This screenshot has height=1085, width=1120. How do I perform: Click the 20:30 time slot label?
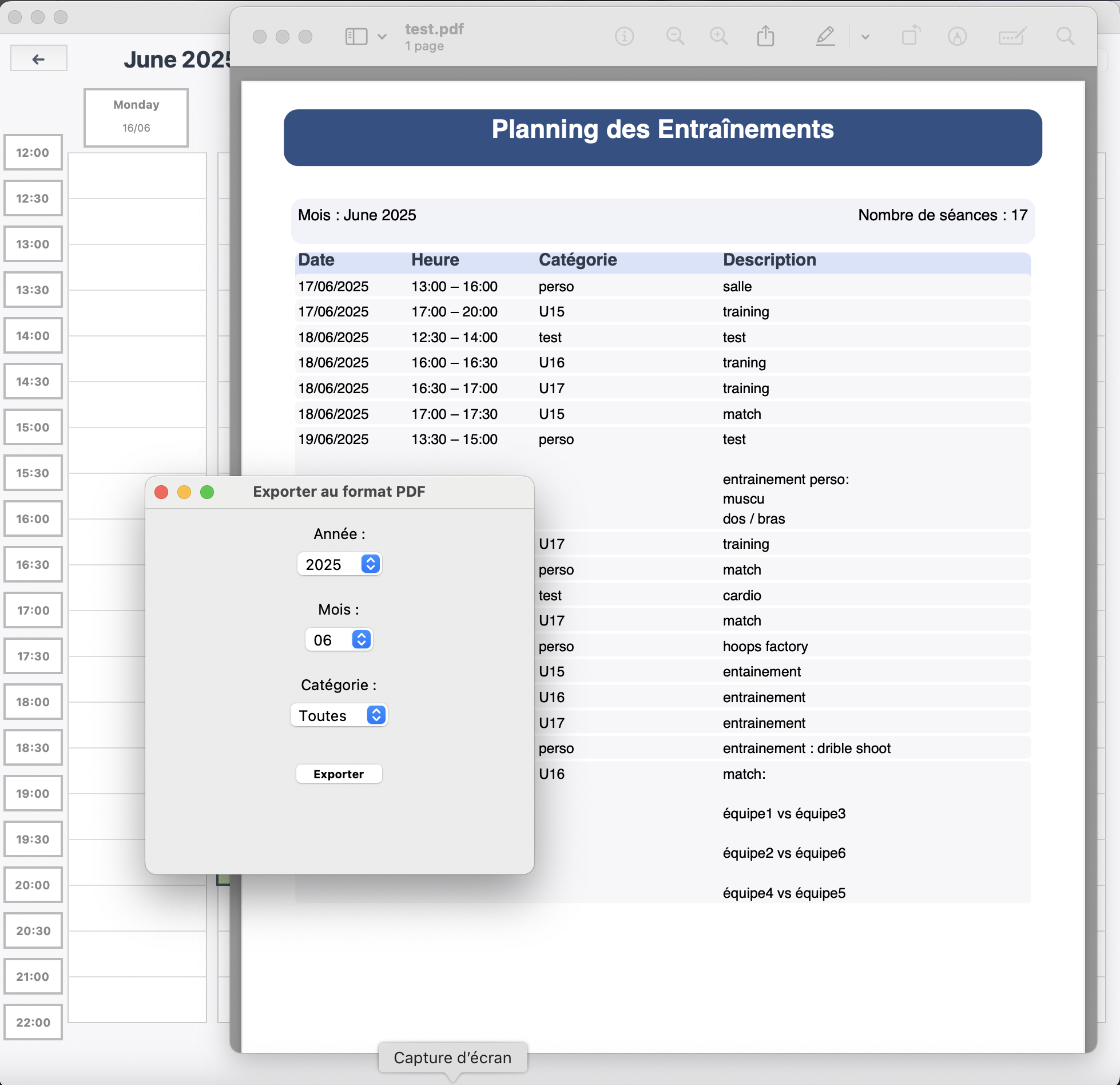[33, 930]
